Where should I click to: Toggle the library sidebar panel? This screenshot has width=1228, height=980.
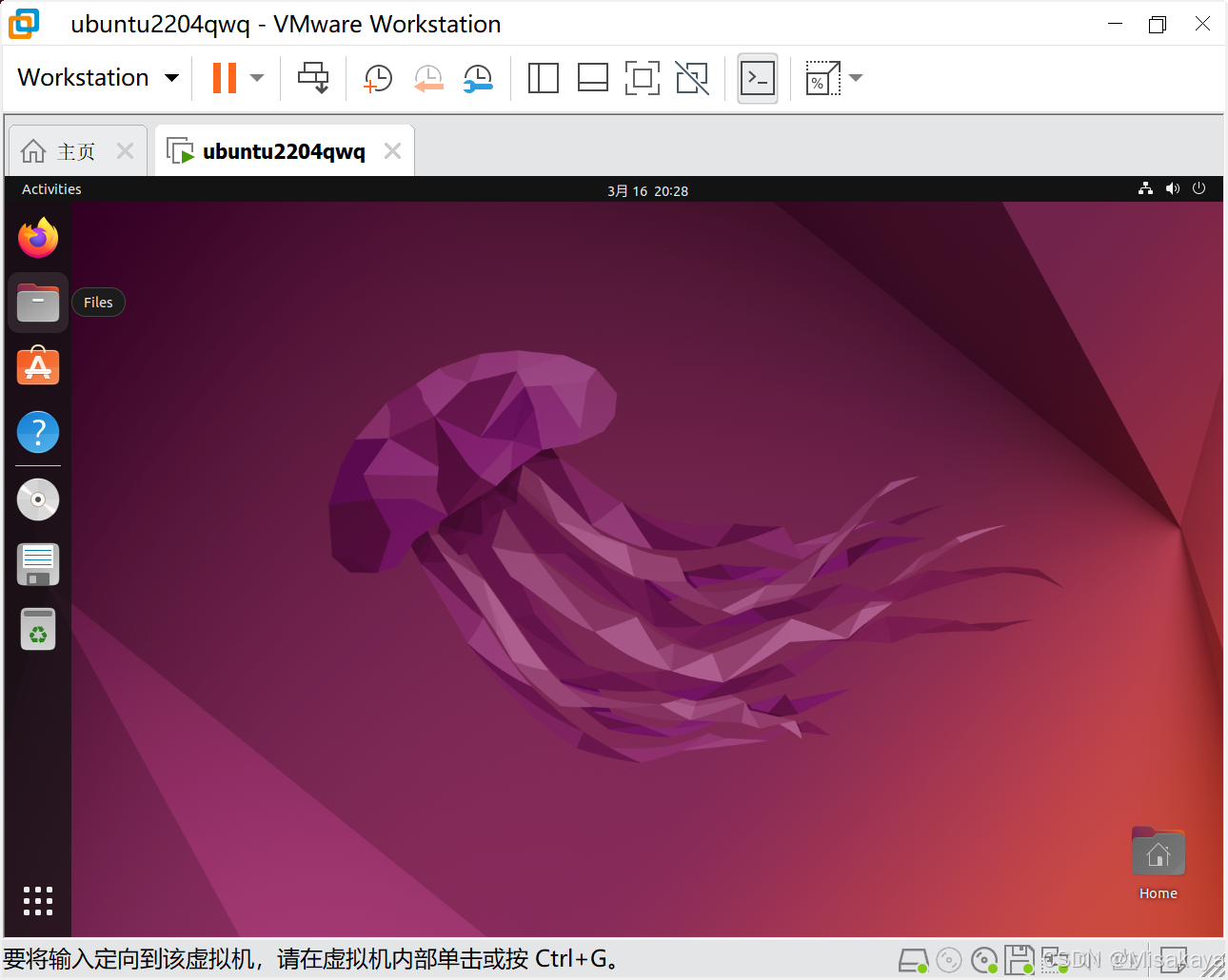(x=543, y=78)
